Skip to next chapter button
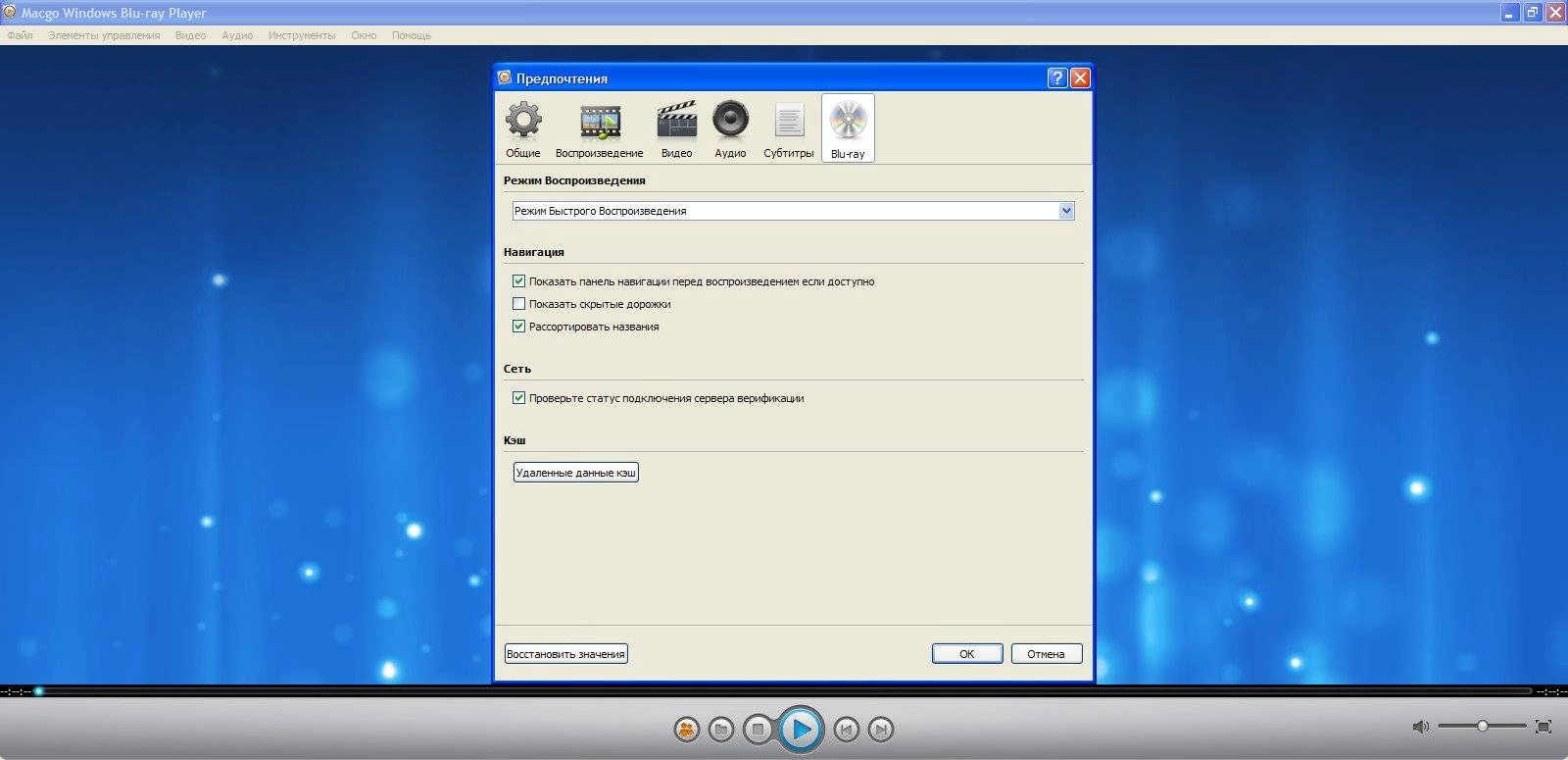The image size is (1568, 760). (881, 730)
